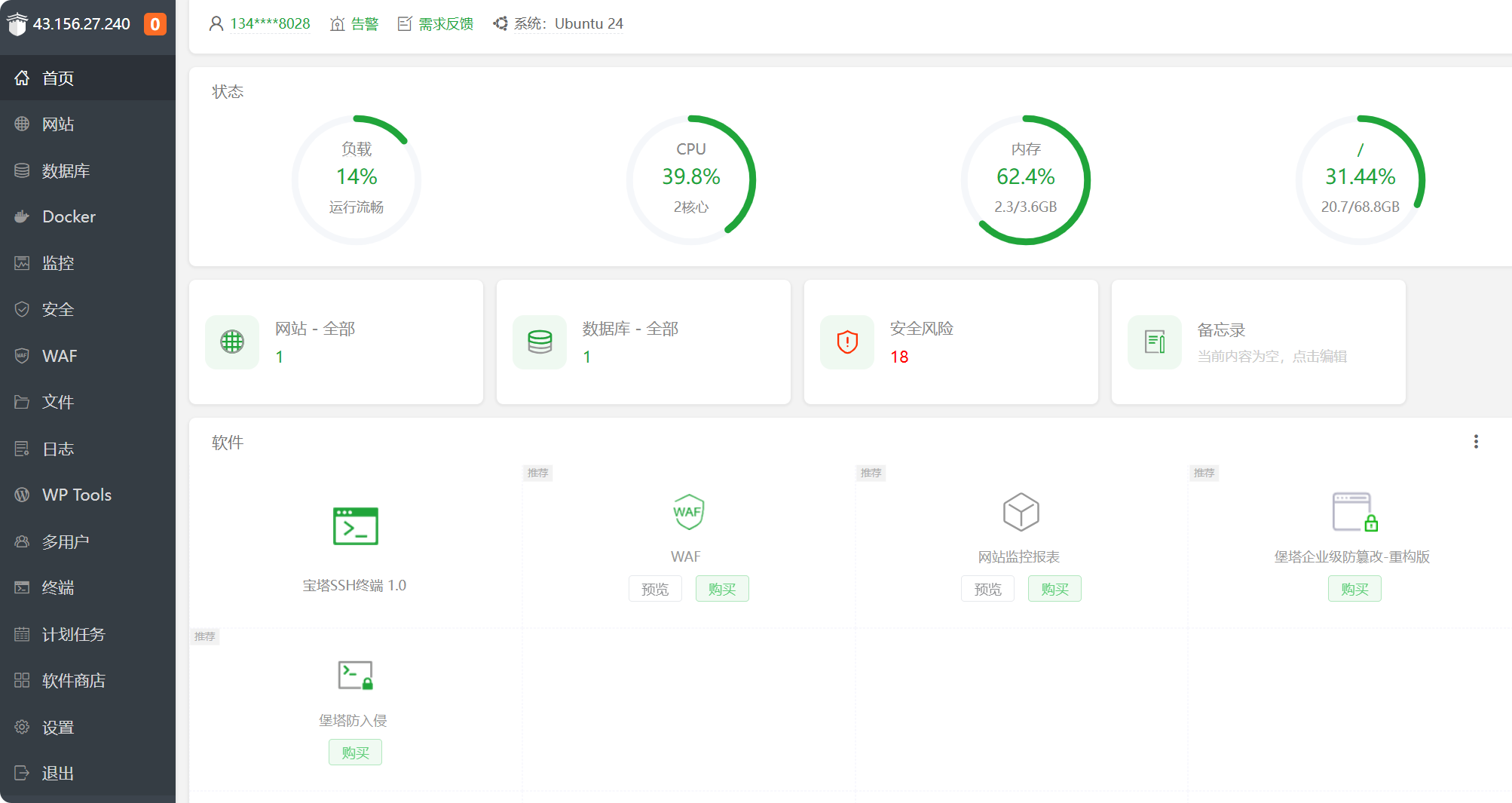Click the 网站监控报表 cube icon
Screen dimensions: 1512x803
[x=1021, y=512]
